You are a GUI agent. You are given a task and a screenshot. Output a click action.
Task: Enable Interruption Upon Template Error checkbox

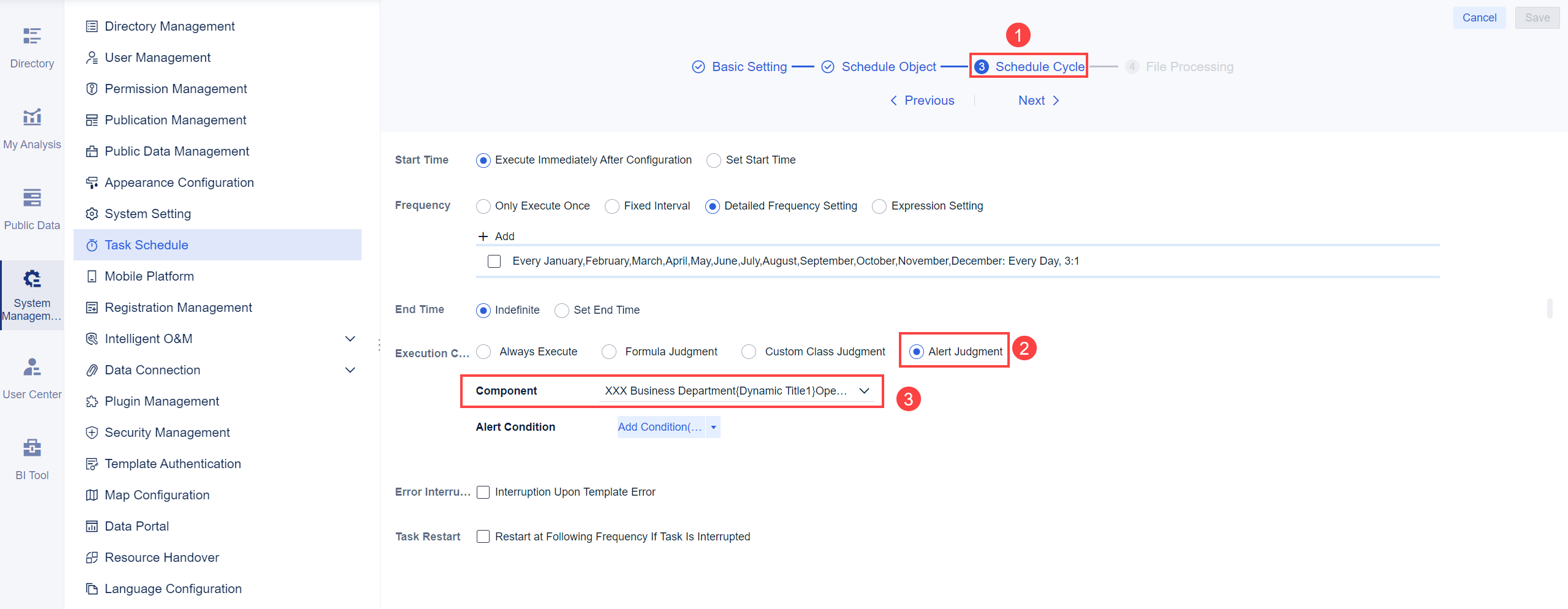[x=483, y=492]
